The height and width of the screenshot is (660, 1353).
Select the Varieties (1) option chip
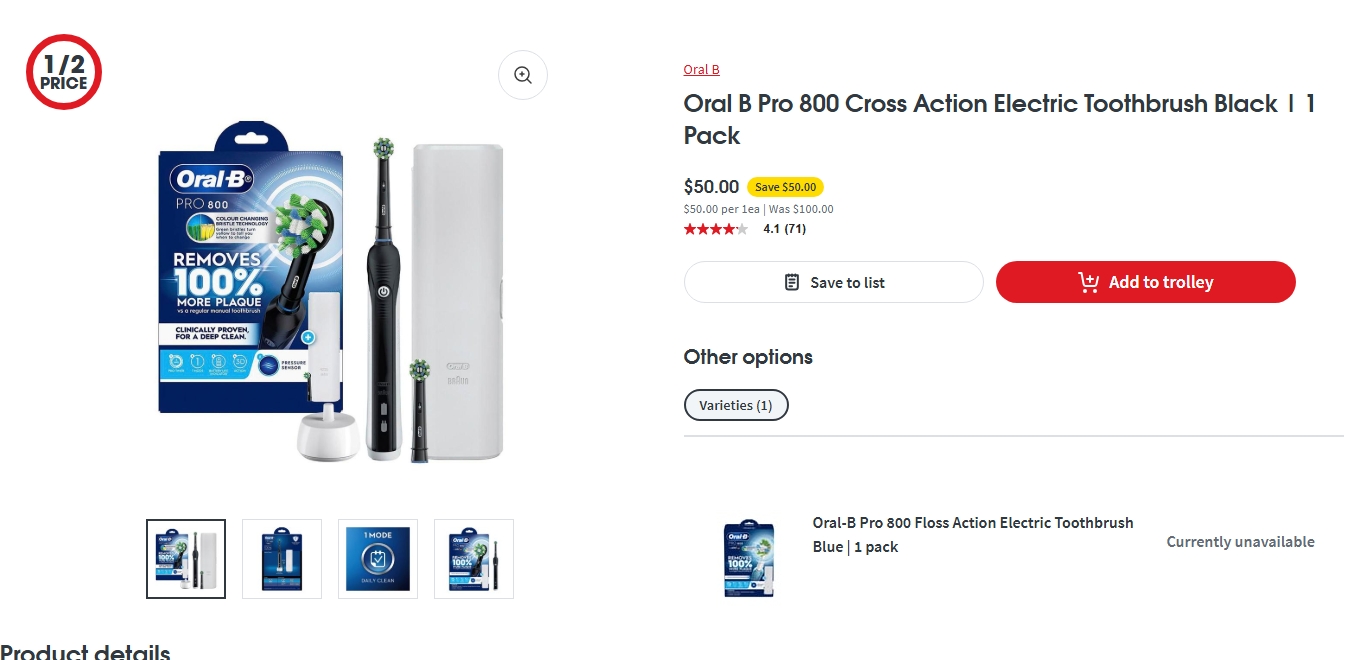736,405
